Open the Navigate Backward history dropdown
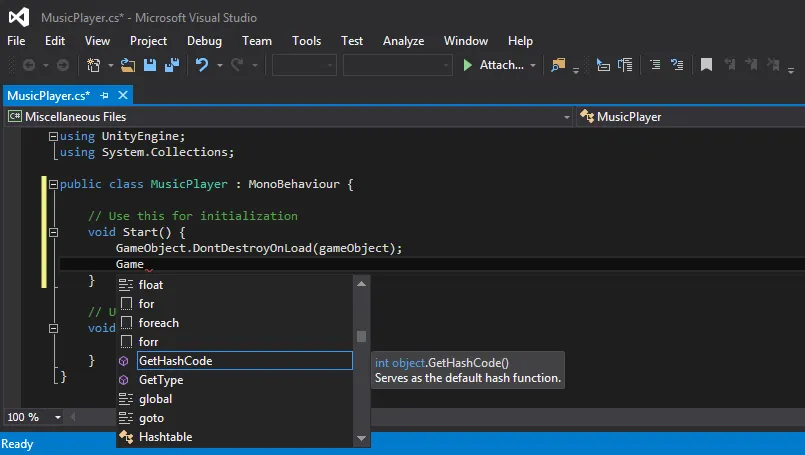 point(46,65)
